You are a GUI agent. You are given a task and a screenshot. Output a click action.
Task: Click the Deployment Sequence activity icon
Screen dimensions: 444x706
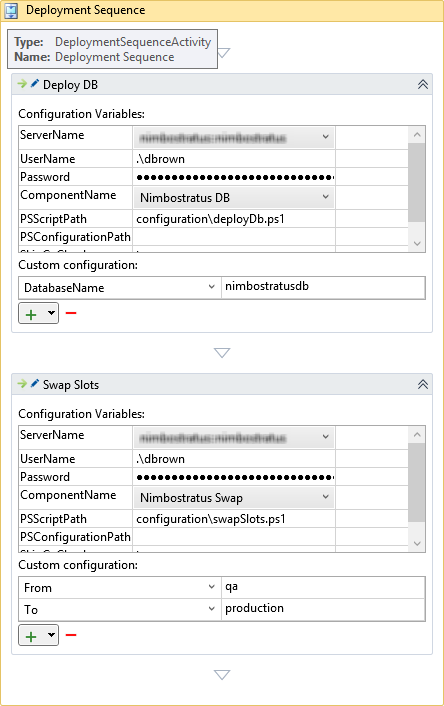pos(11,11)
